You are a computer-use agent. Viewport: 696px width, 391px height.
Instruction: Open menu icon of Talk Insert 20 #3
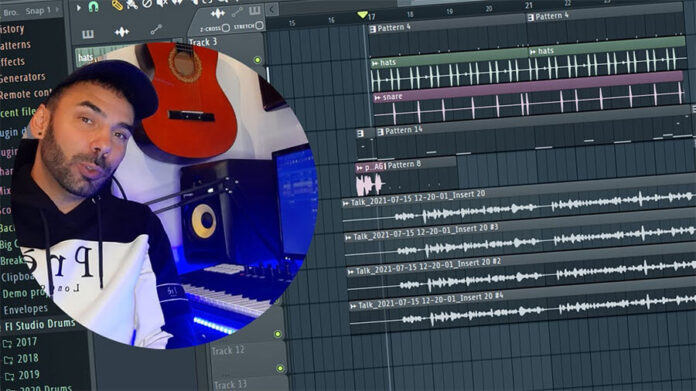(348, 237)
